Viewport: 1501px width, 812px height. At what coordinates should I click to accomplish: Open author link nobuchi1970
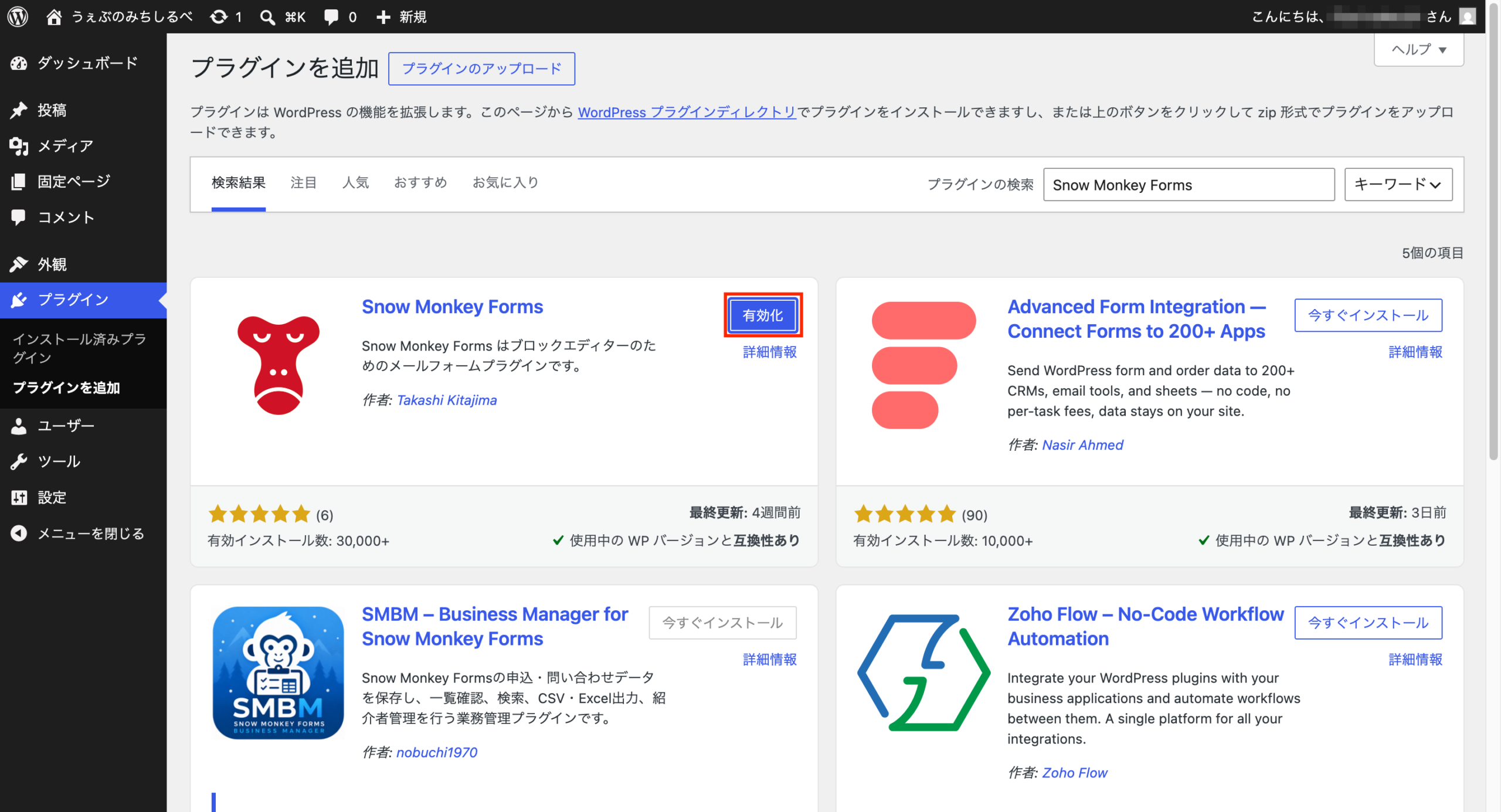tap(437, 753)
